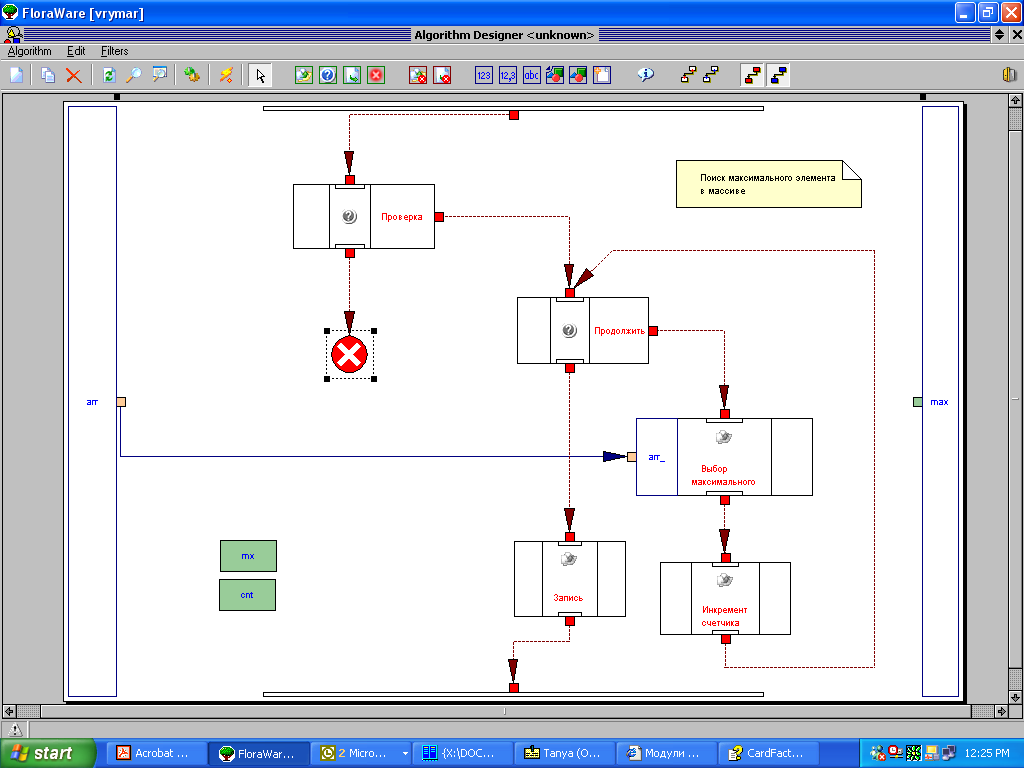Click the 'abc' string variable icon
The width and height of the screenshot is (1024, 768).
(x=532, y=75)
